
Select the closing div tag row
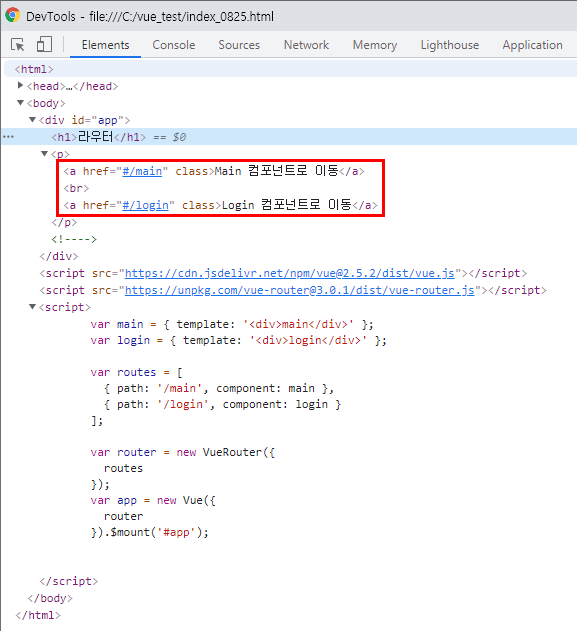59,256
